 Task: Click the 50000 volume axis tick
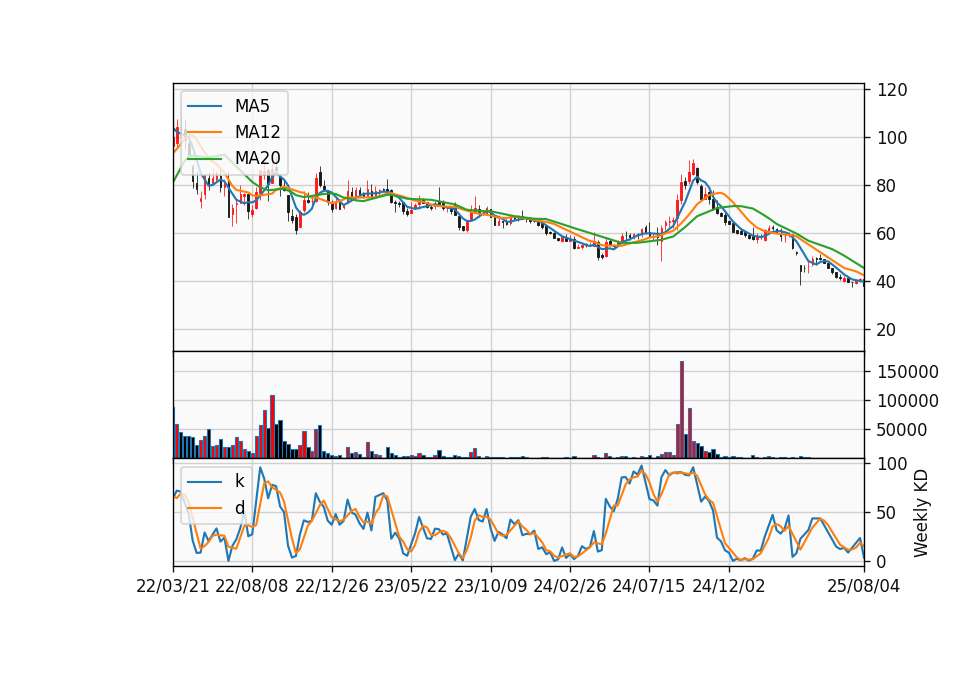tap(902, 430)
